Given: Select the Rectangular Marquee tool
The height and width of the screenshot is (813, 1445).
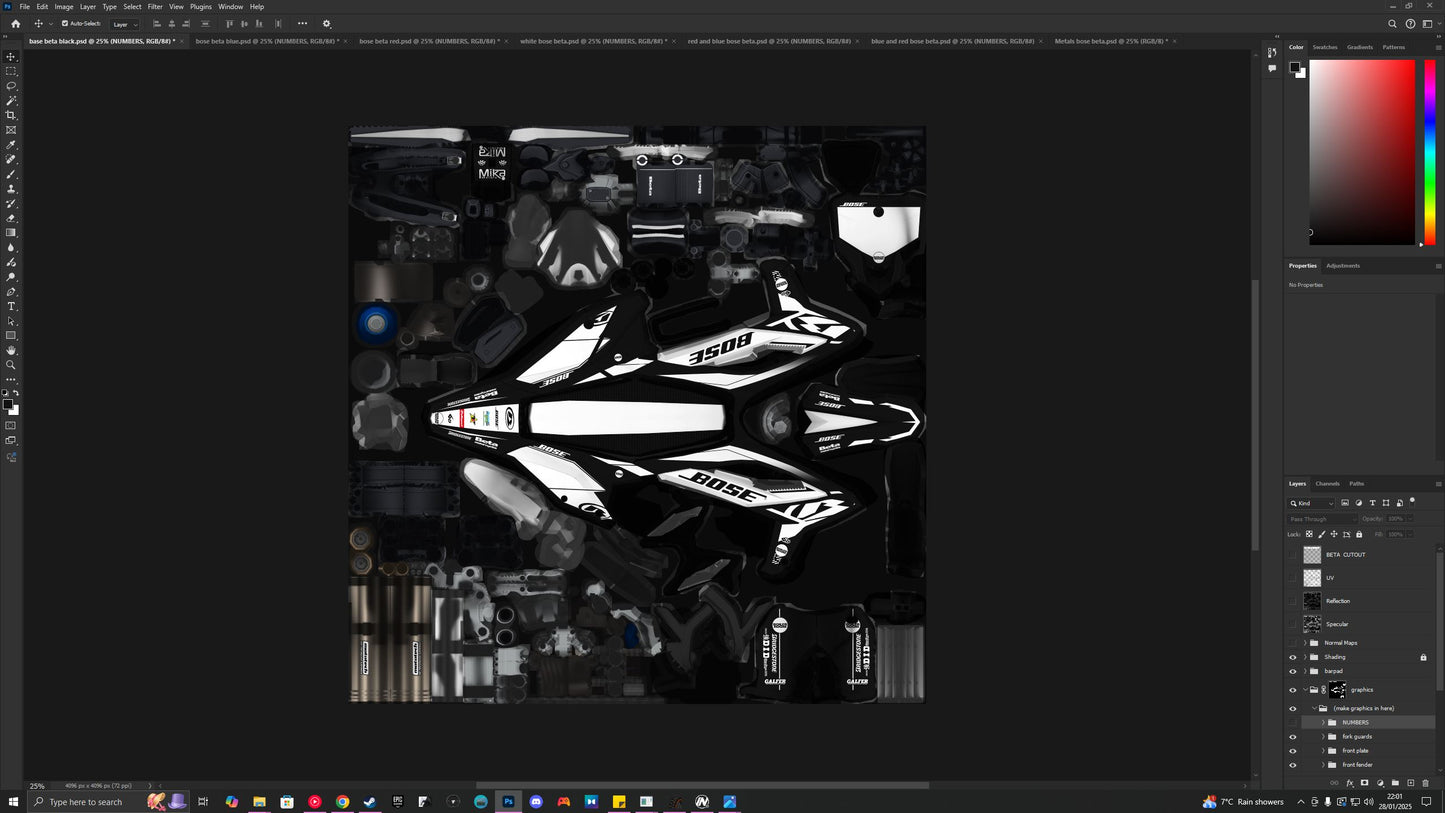Looking at the screenshot, I should pyautogui.click(x=11, y=71).
